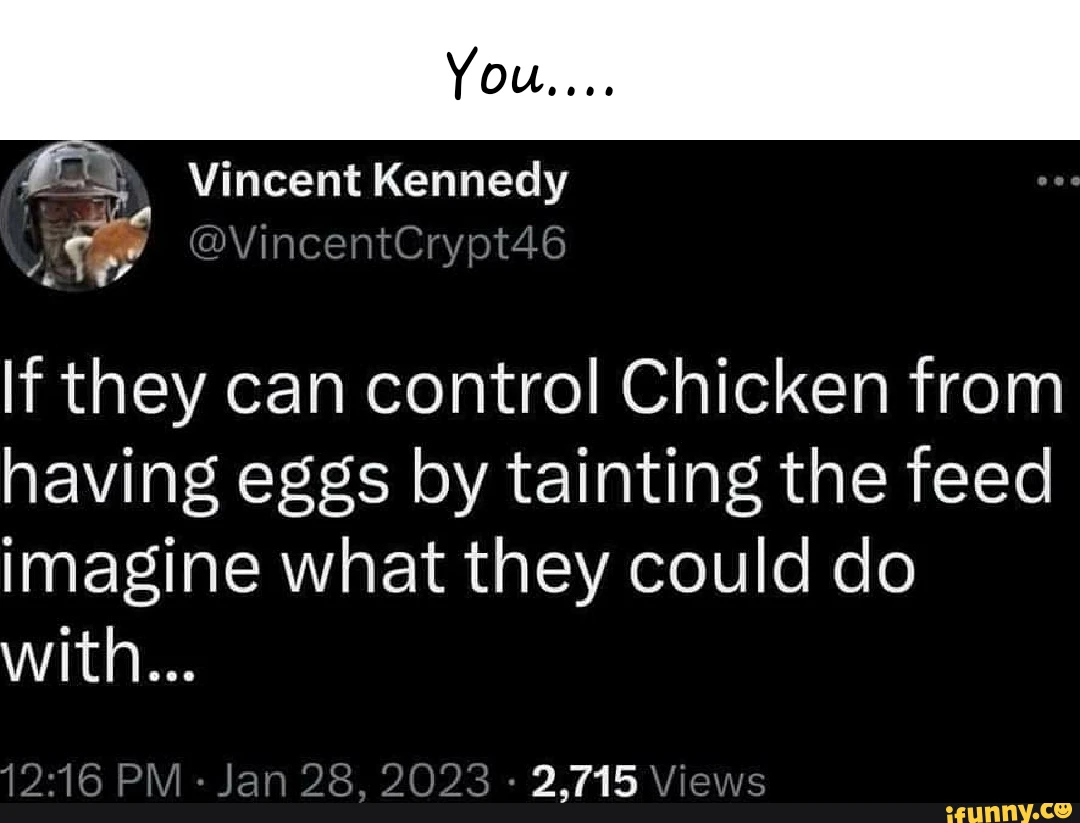Click the word feed in the tweet
1080x823 pixels.
(979, 475)
